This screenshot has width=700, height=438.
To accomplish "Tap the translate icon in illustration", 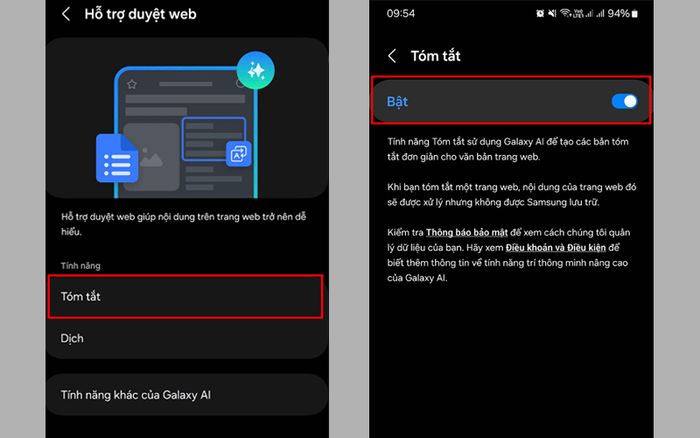I will [x=238, y=154].
